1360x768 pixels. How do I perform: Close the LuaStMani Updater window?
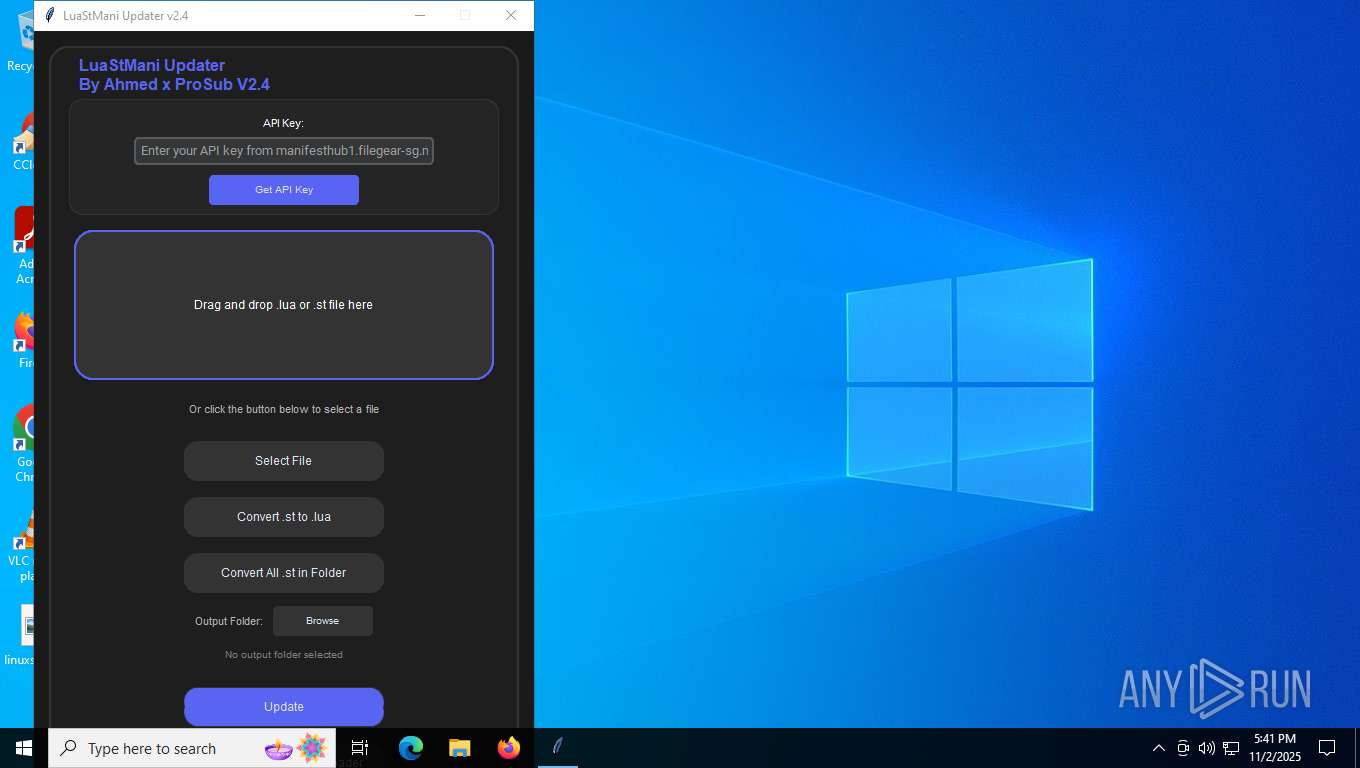[511, 15]
